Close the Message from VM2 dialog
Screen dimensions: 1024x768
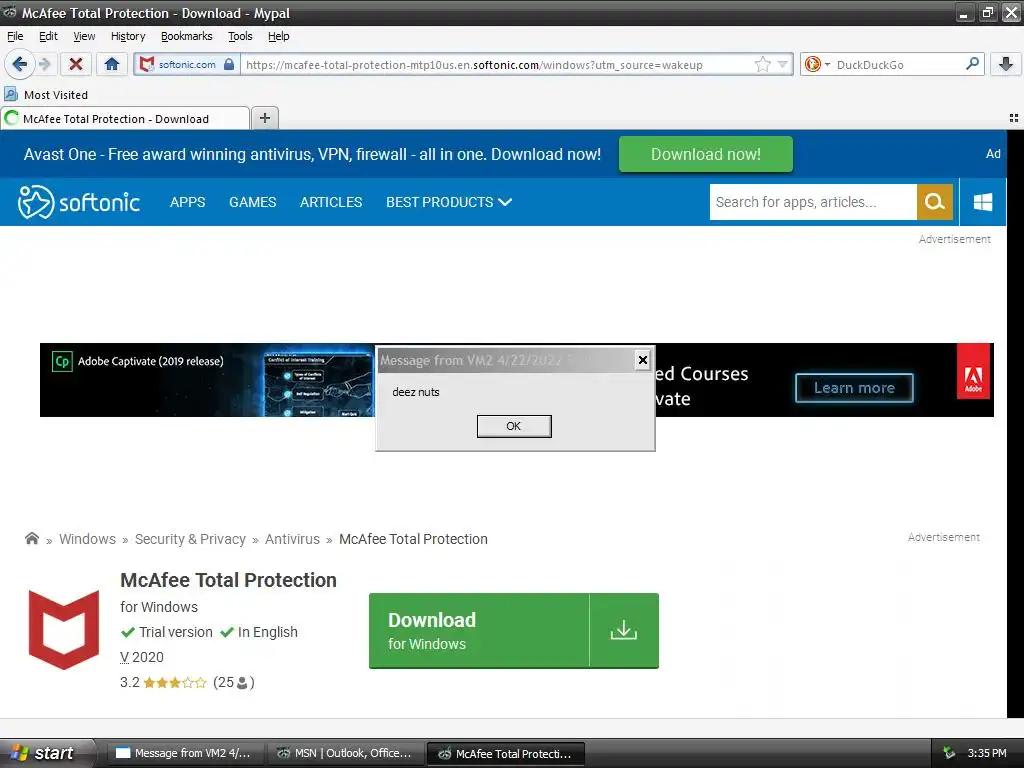coord(643,360)
